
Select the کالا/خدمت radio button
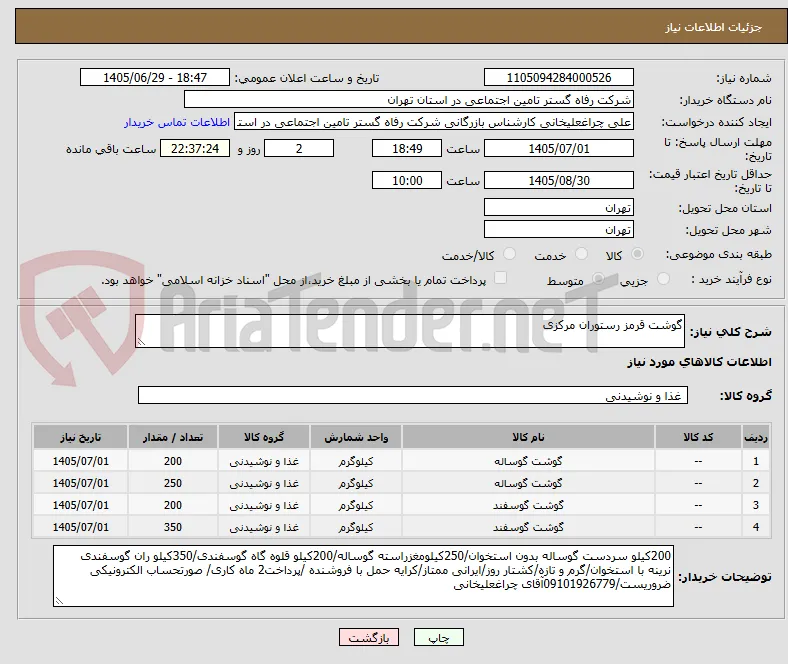tap(510, 254)
